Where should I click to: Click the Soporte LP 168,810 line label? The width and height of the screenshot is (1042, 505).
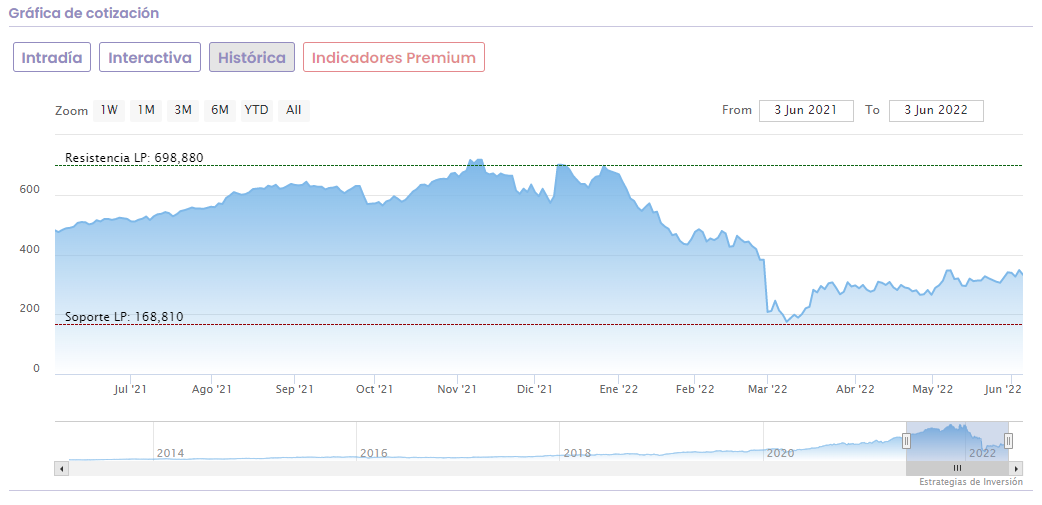click(124, 317)
